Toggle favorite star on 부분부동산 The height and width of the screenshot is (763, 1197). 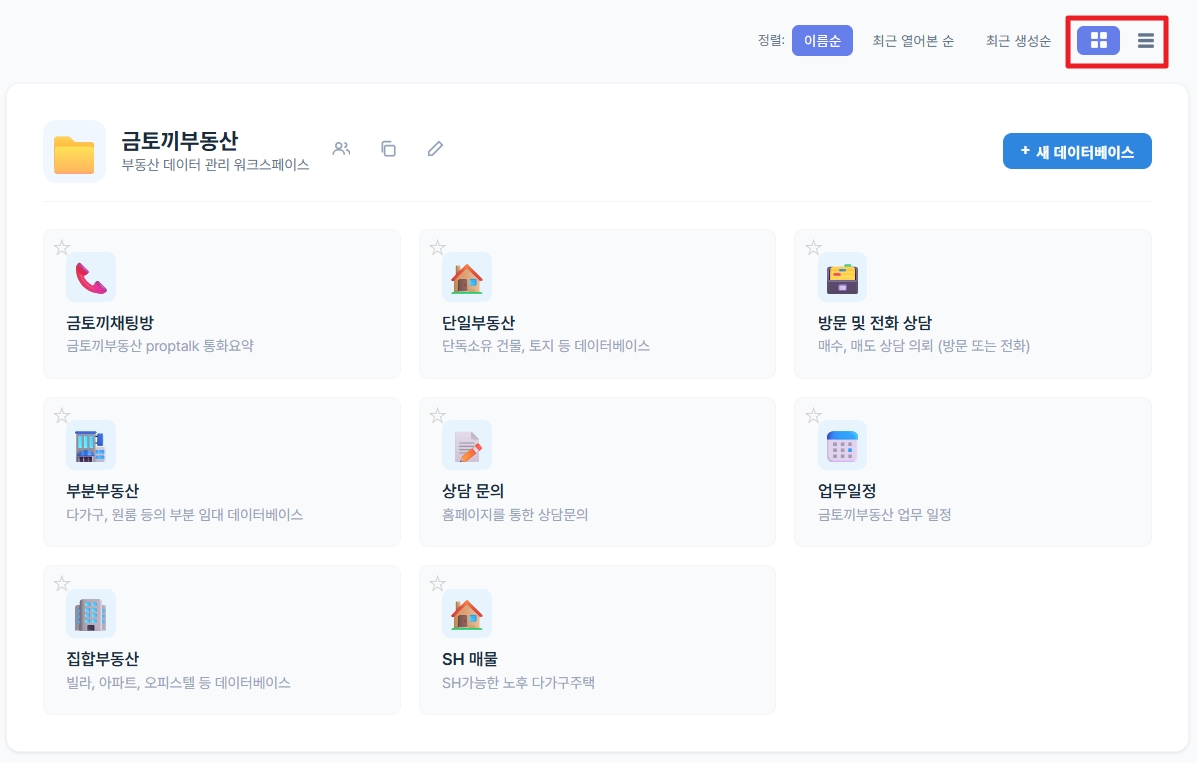pyautogui.click(x=62, y=415)
